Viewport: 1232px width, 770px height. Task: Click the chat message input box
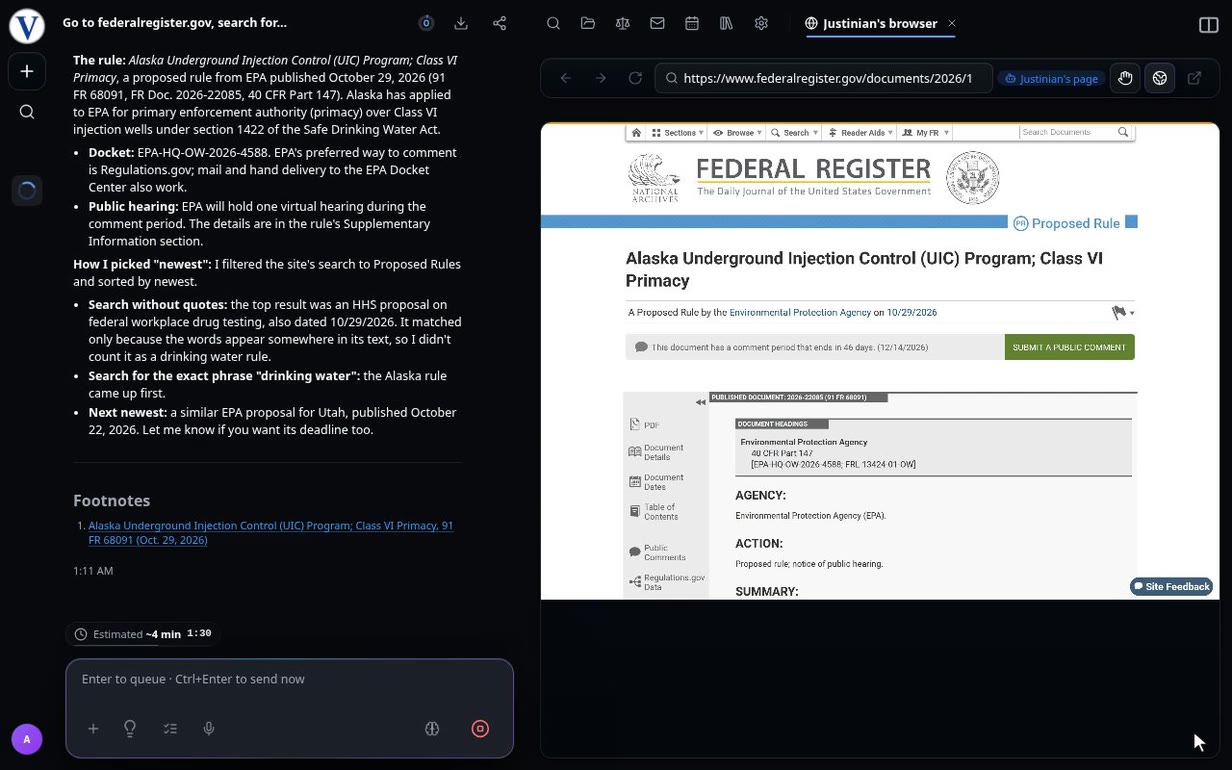tap(290, 679)
